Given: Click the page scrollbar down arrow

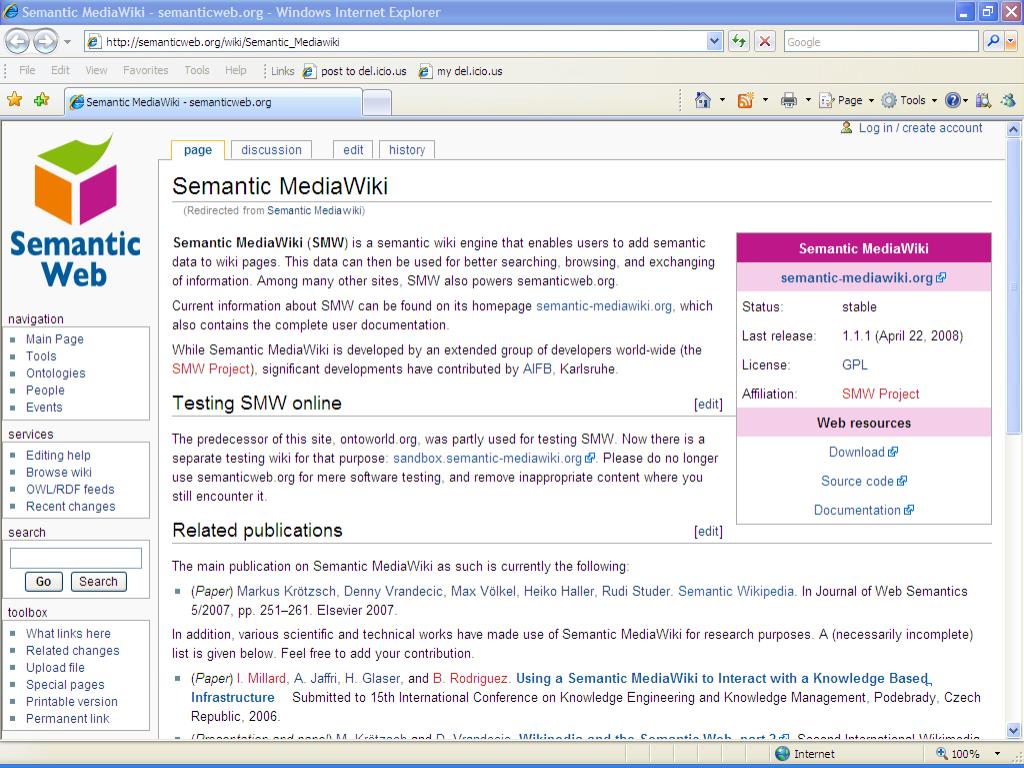Looking at the screenshot, I should point(1014,731).
